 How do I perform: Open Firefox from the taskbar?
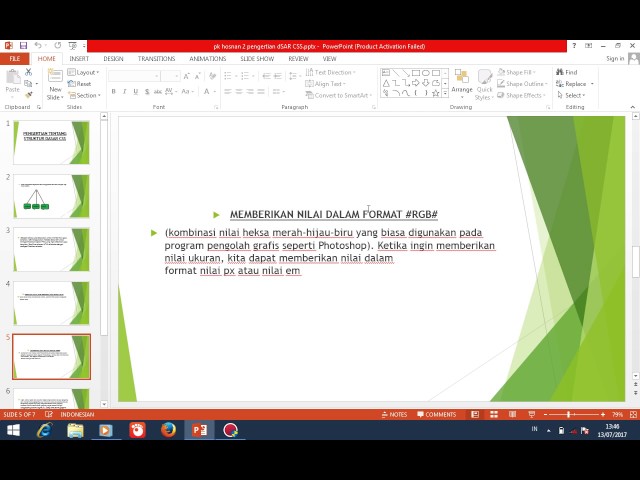[168, 430]
